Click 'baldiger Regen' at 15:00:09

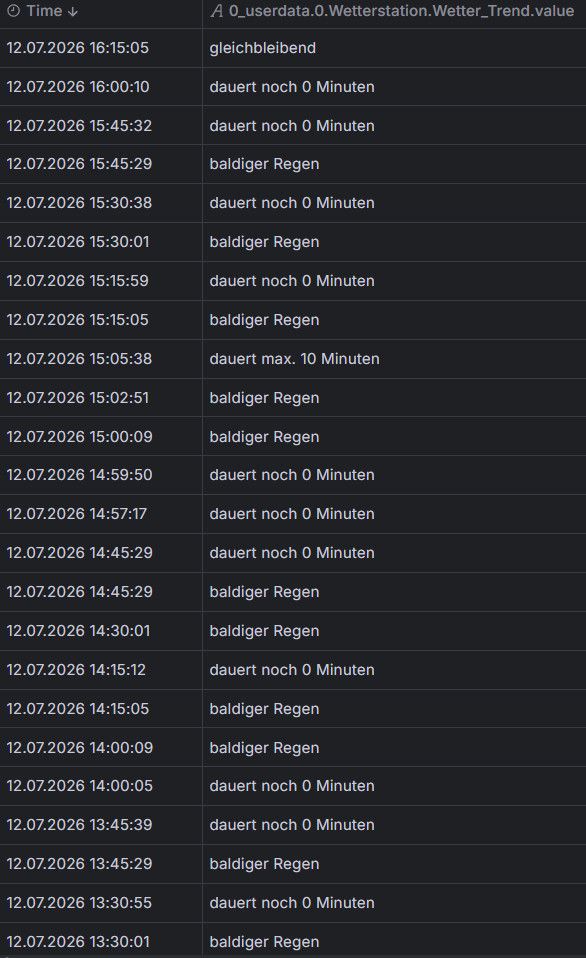(x=394, y=436)
